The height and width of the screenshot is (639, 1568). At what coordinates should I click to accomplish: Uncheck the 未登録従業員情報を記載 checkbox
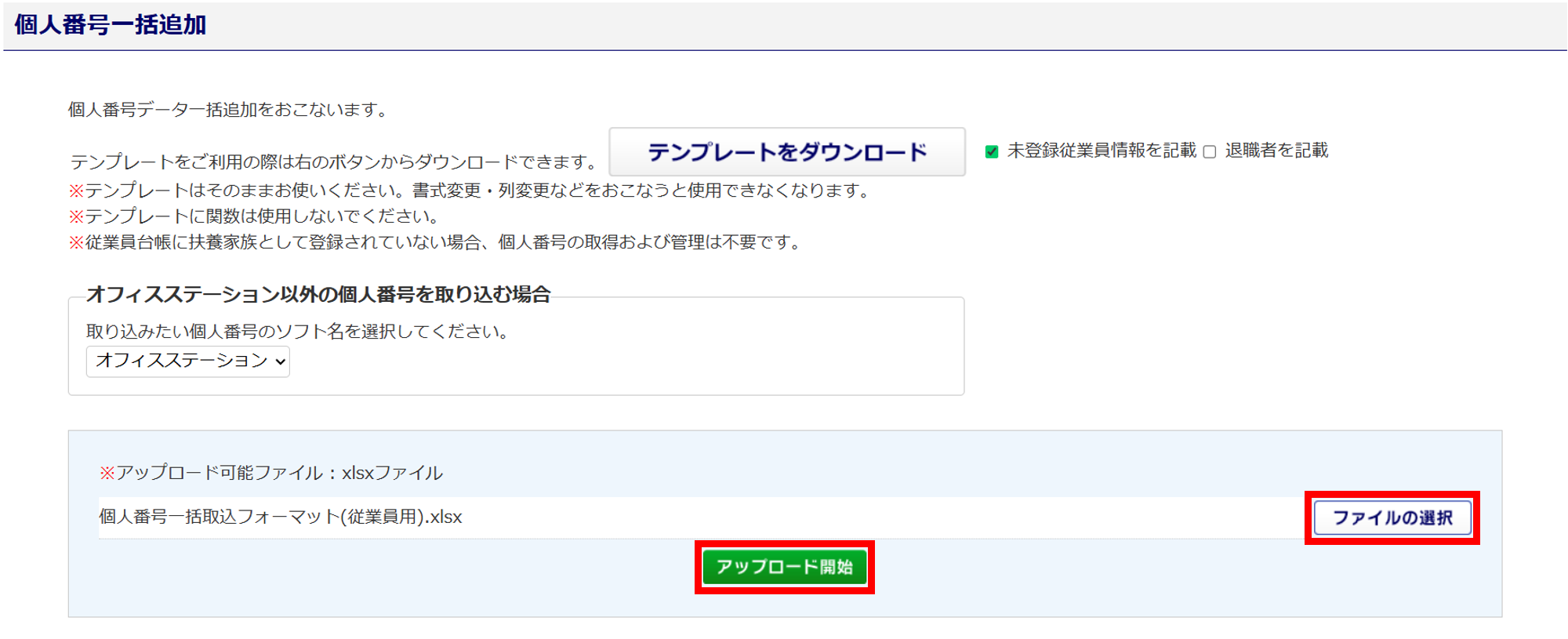[x=992, y=151]
